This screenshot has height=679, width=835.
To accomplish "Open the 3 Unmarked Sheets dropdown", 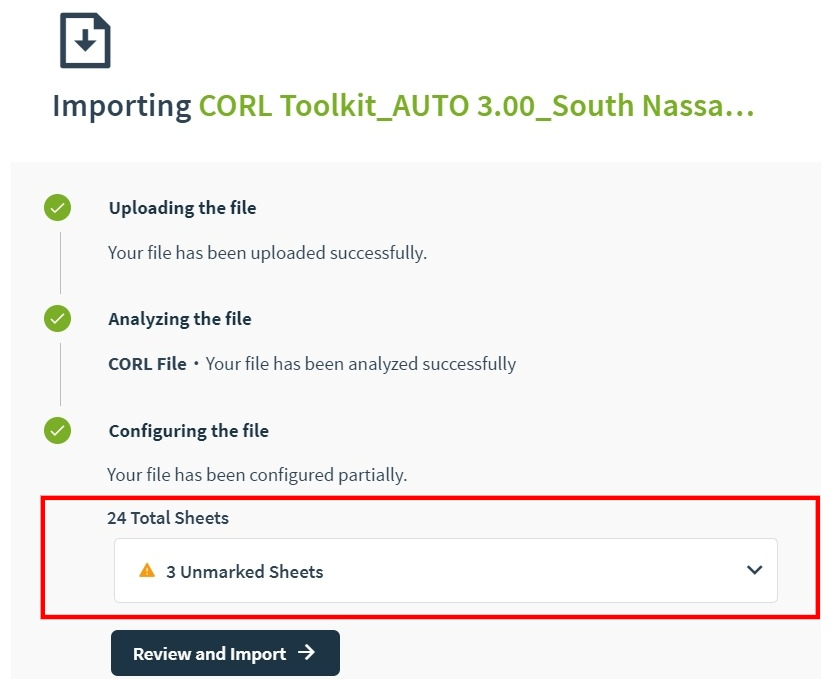I will (x=446, y=570).
